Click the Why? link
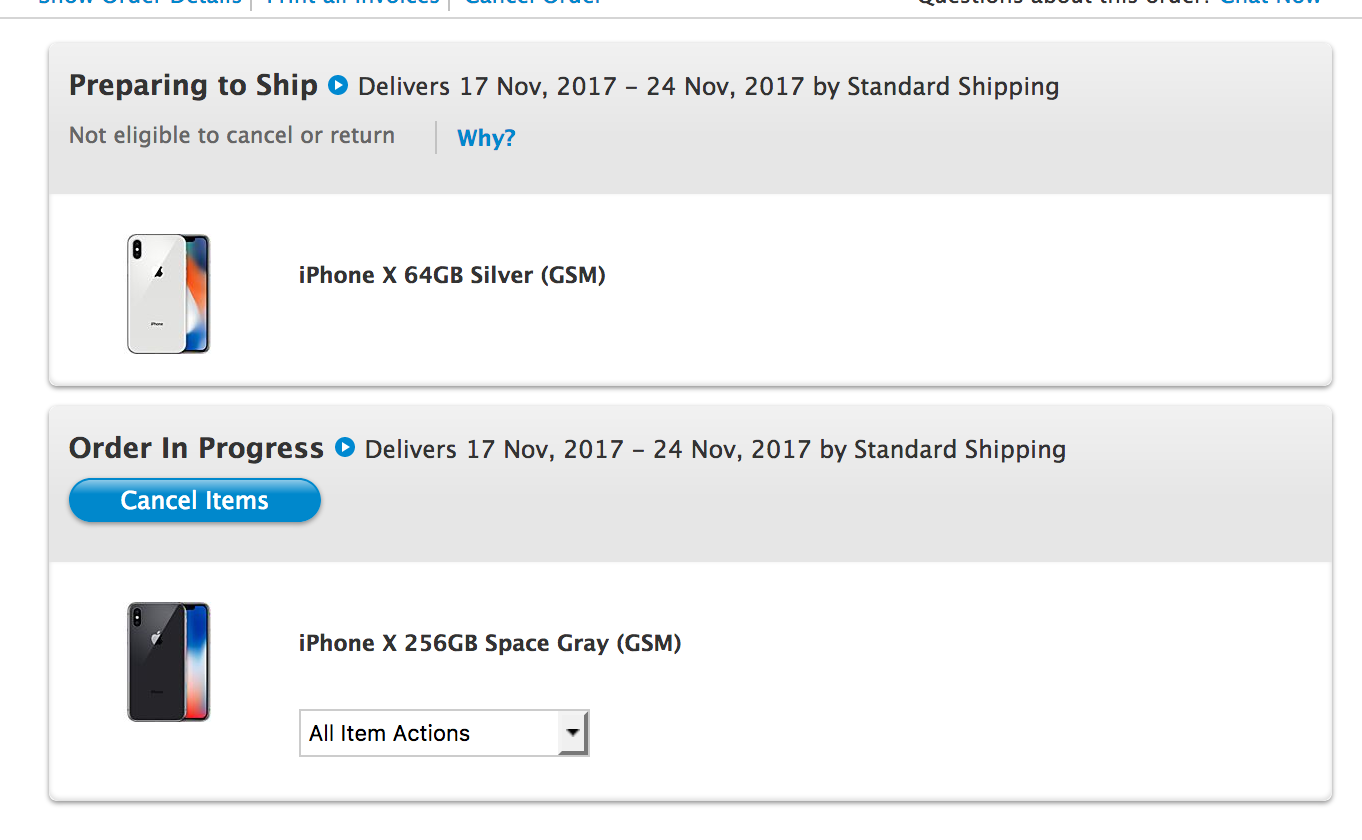Screen dimensions: 1362x840 click(x=486, y=138)
